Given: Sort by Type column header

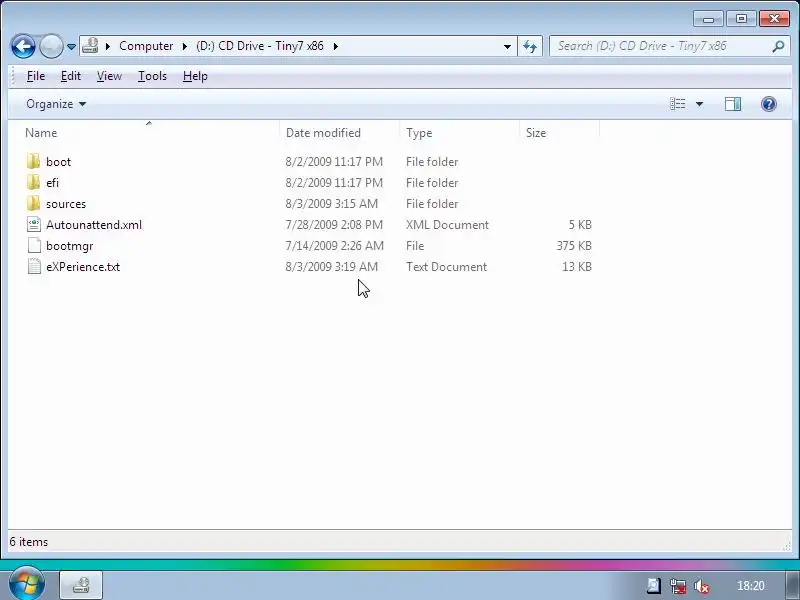Looking at the screenshot, I should 460,133.
